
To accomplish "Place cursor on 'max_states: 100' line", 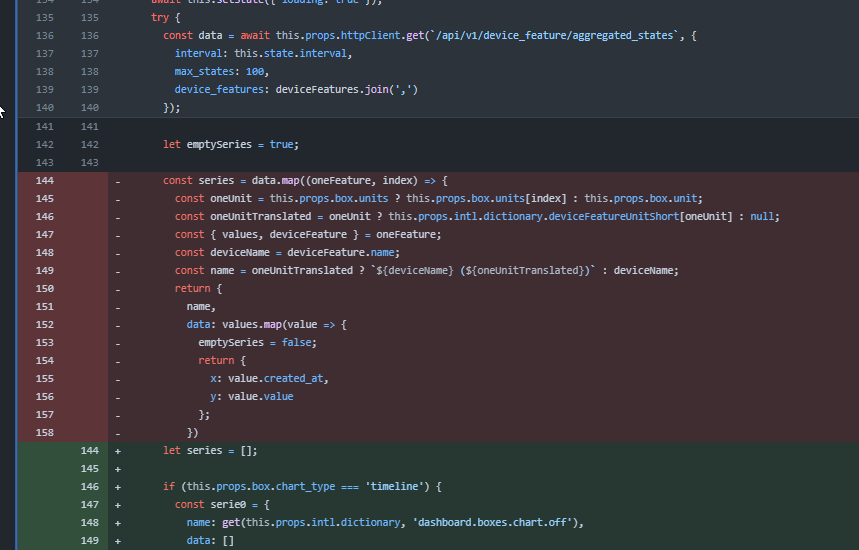I will [x=221, y=72].
